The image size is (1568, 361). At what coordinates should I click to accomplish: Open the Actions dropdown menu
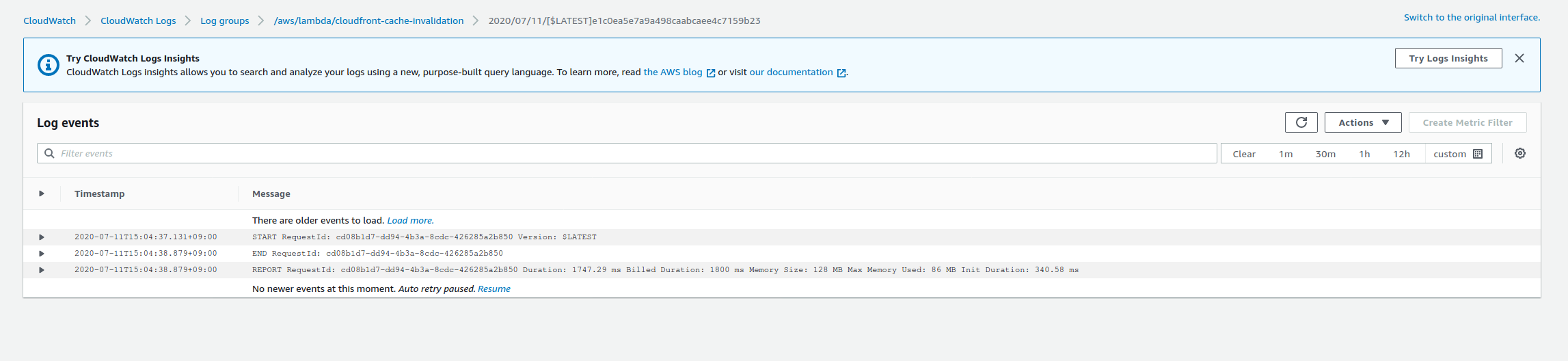pyautogui.click(x=1362, y=122)
